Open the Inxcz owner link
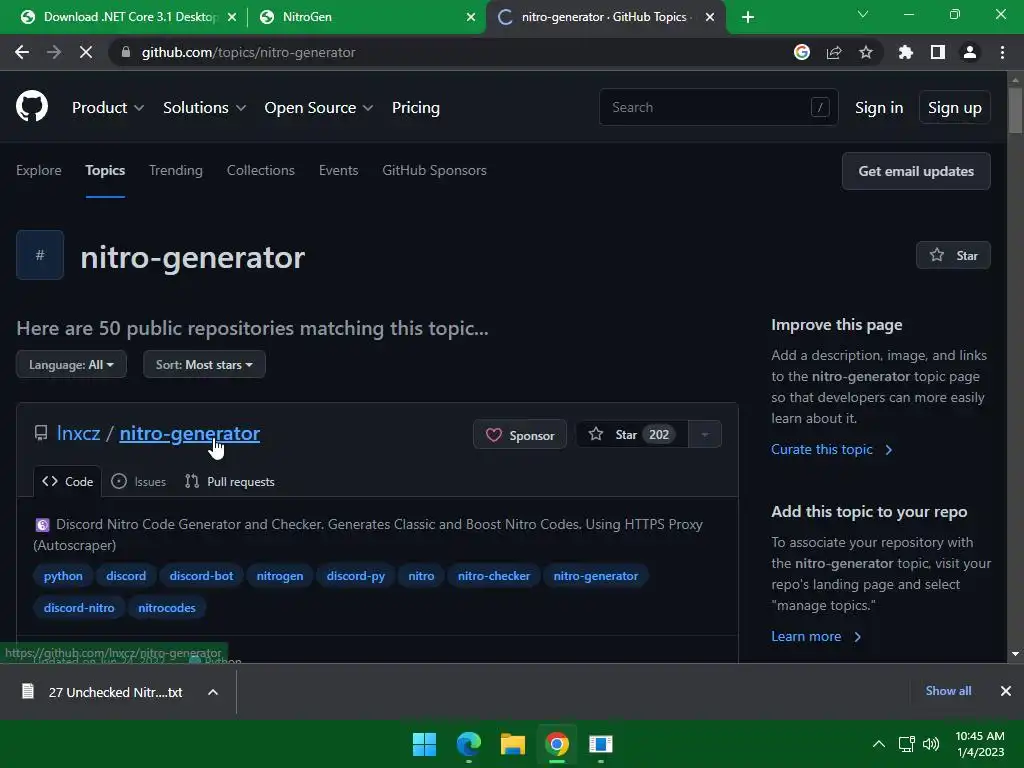 (78, 433)
